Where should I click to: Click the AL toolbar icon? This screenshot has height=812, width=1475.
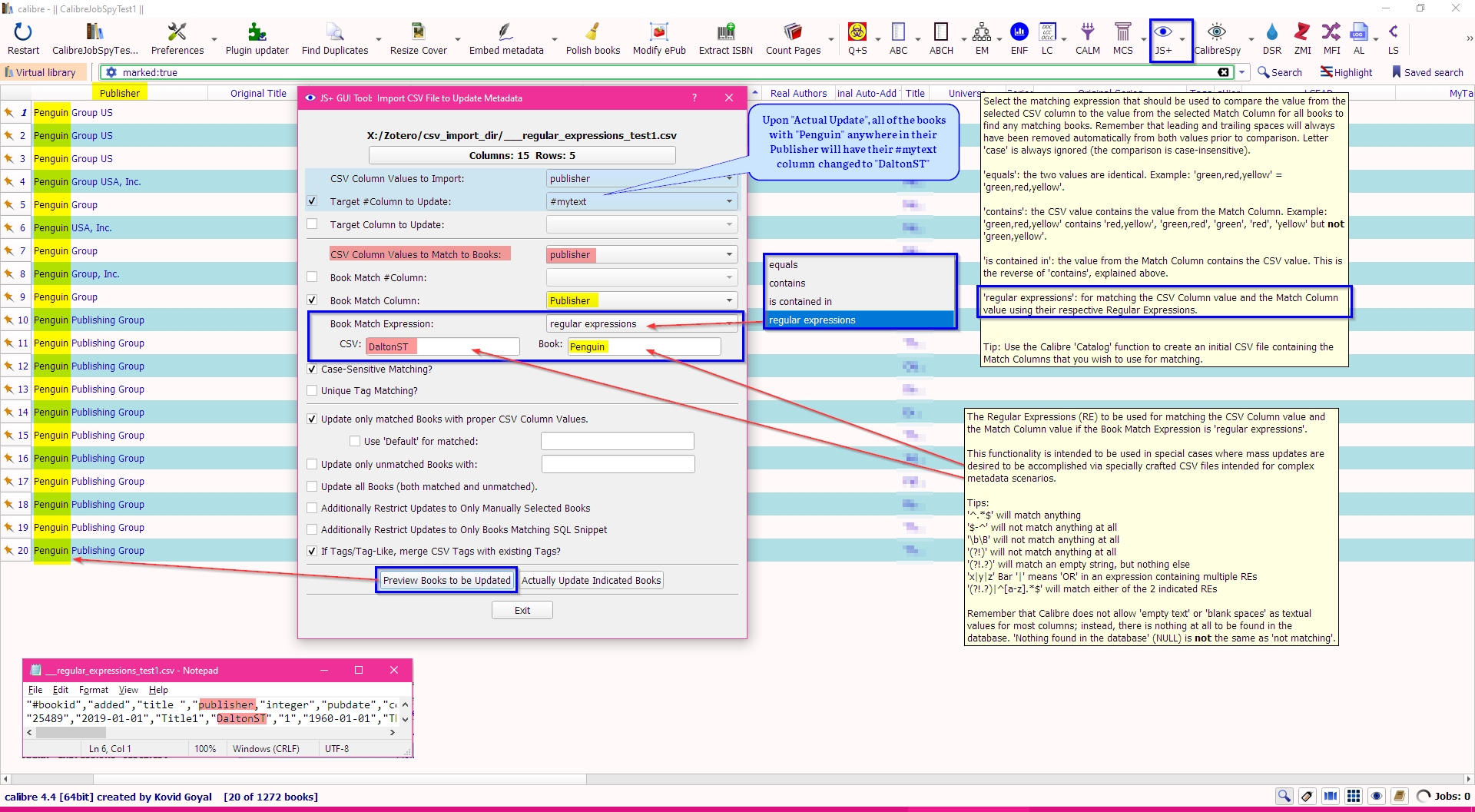1359,39
